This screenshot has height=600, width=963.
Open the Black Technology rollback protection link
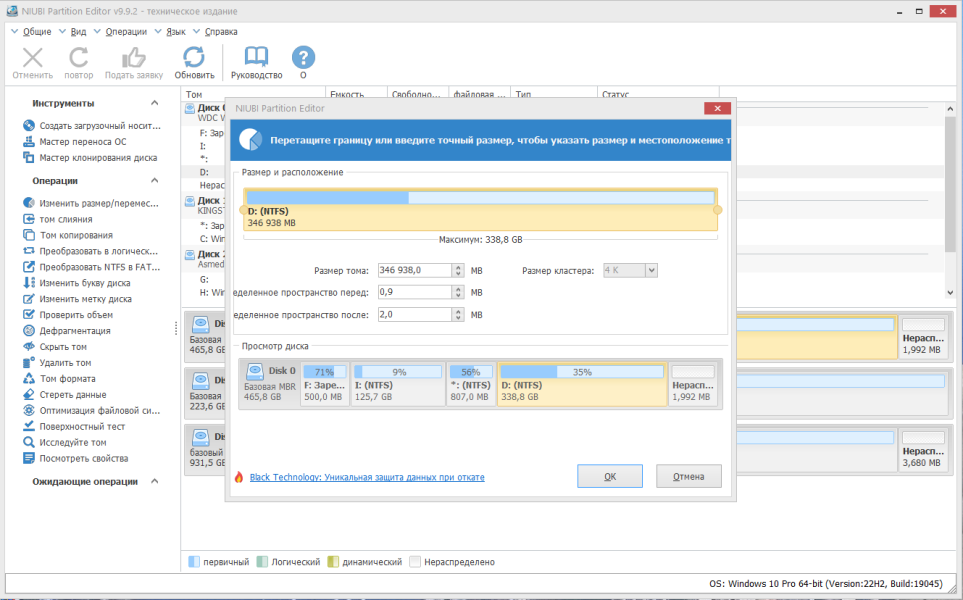367,477
